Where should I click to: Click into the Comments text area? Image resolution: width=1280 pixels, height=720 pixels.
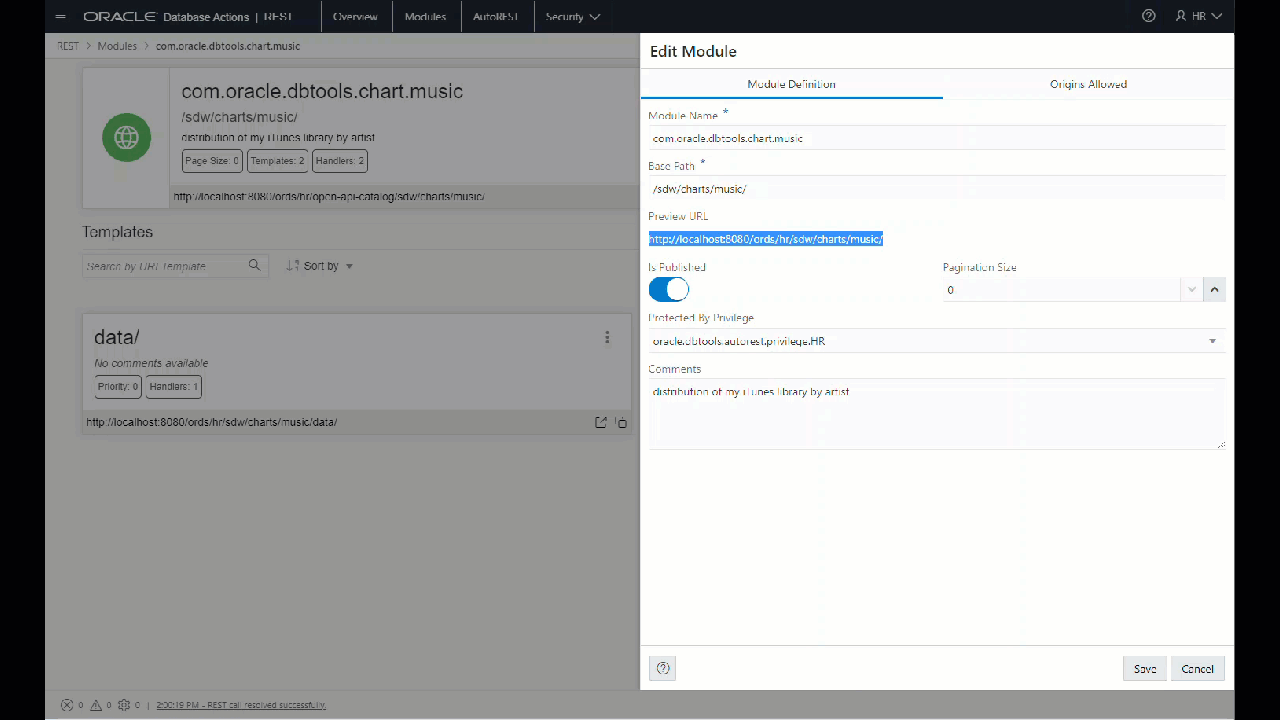[937, 414]
